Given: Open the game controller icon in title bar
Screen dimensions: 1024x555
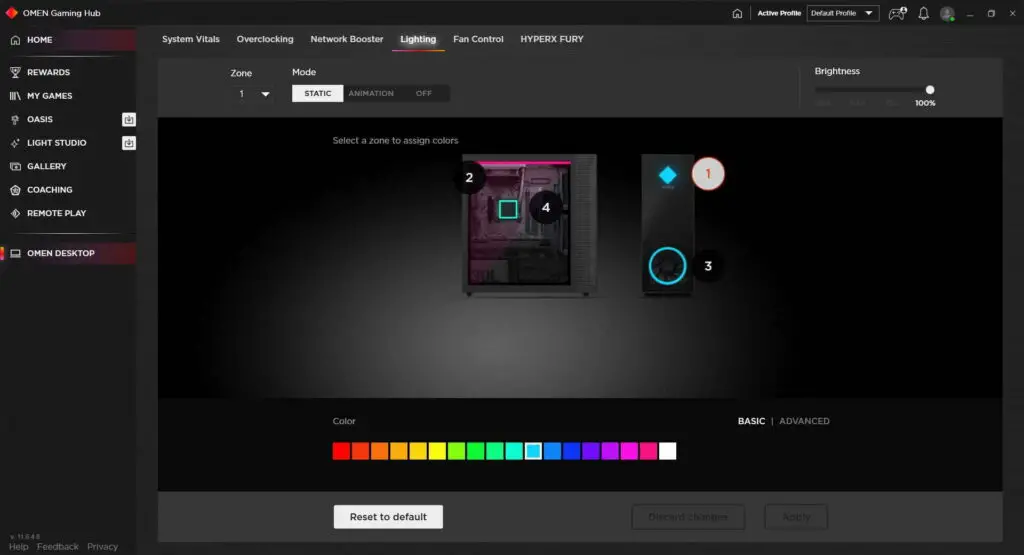Looking at the screenshot, I should click(x=897, y=13).
